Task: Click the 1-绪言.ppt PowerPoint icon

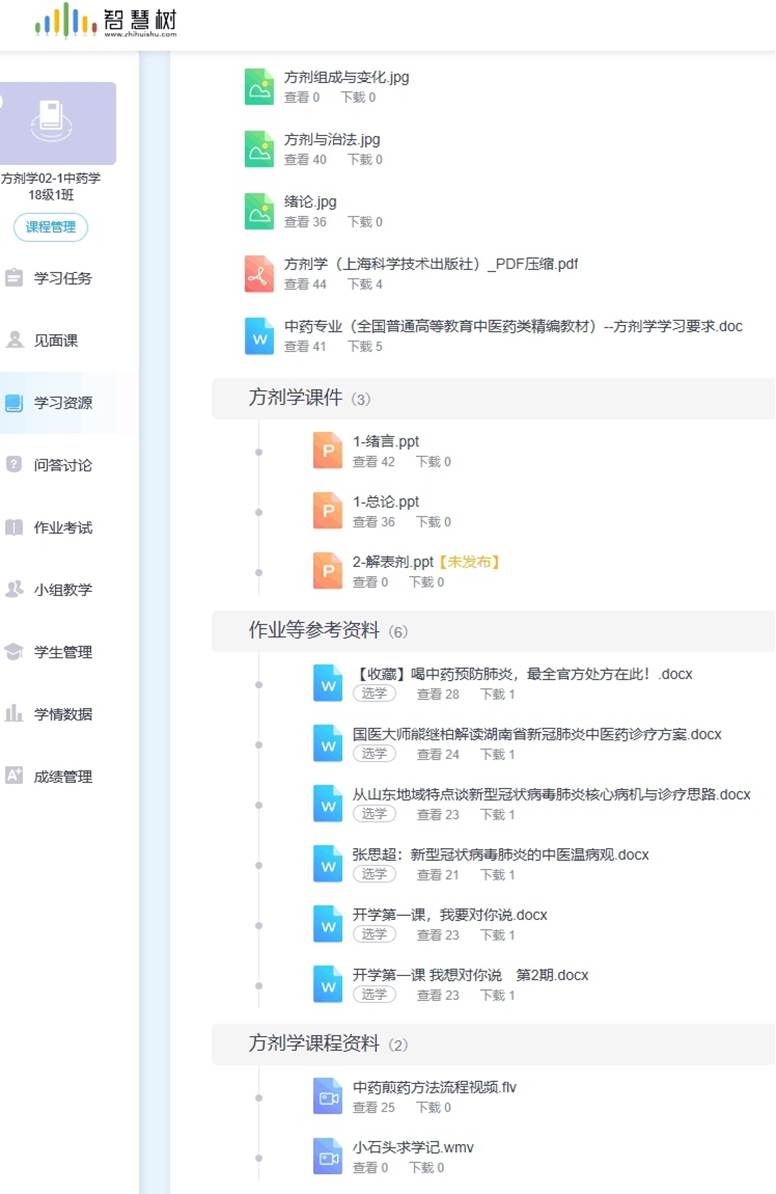Action: click(328, 451)
